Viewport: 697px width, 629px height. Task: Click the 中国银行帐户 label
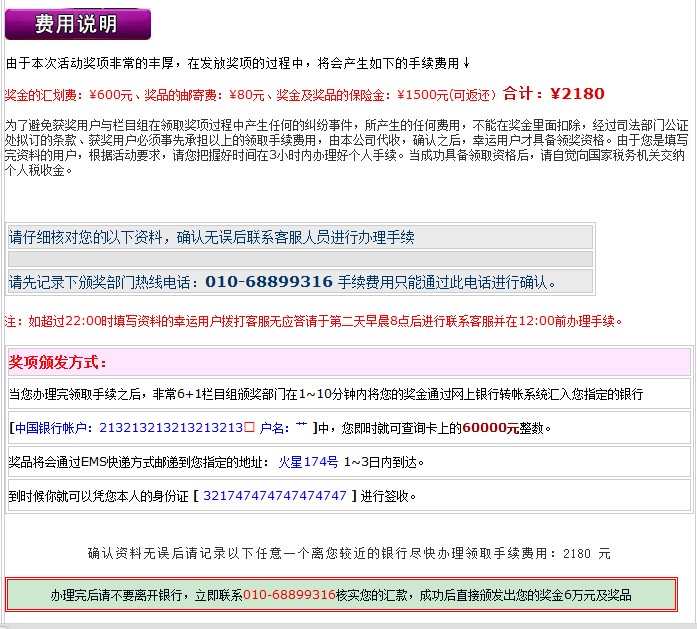tap(53, 428)
